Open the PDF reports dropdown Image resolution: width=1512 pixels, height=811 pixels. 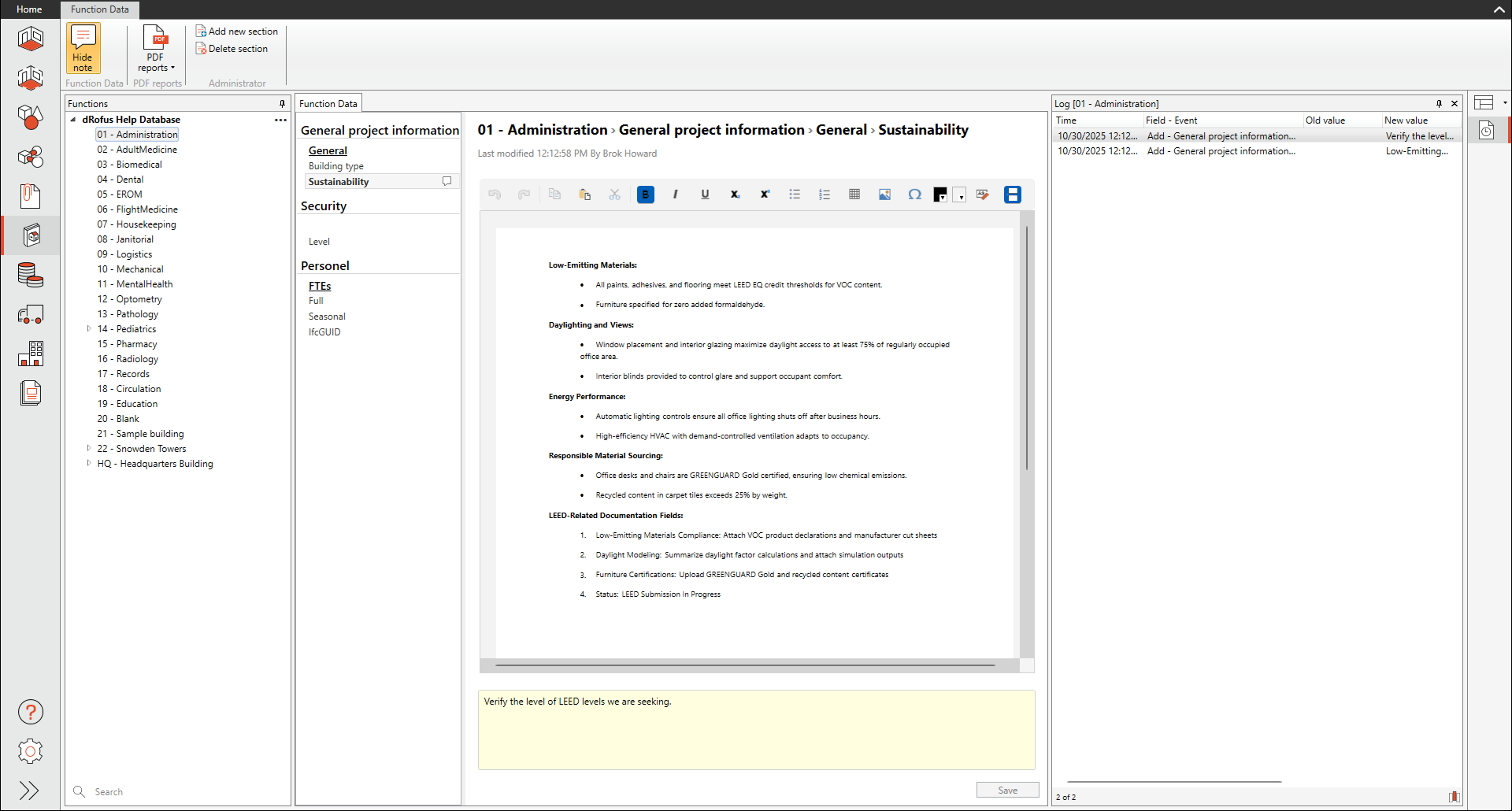pos(155,50)
